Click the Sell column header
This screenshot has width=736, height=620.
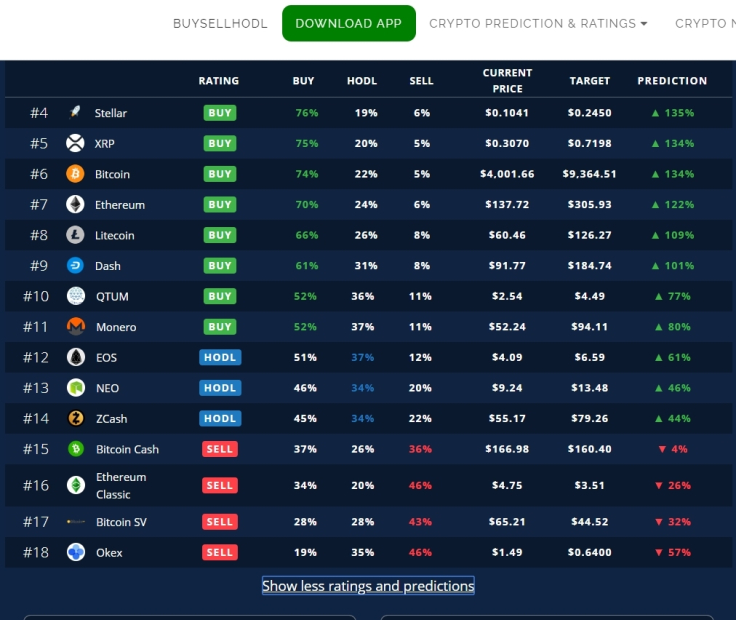[x=421, y=81]
